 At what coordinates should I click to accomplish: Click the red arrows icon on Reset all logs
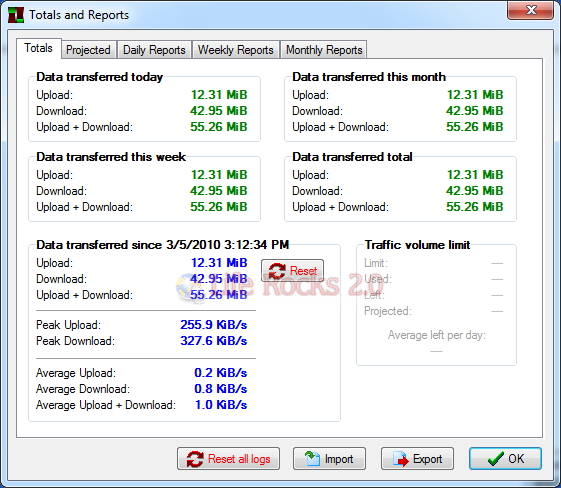195,459
